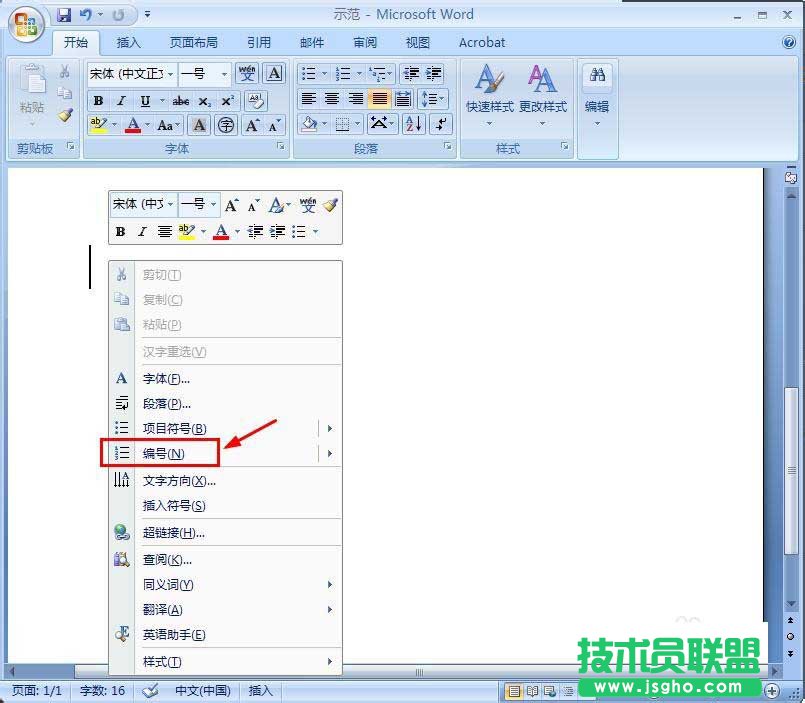
Task: Open the Bullets dropdown arrow in ribbon
Action: [324, 74]
